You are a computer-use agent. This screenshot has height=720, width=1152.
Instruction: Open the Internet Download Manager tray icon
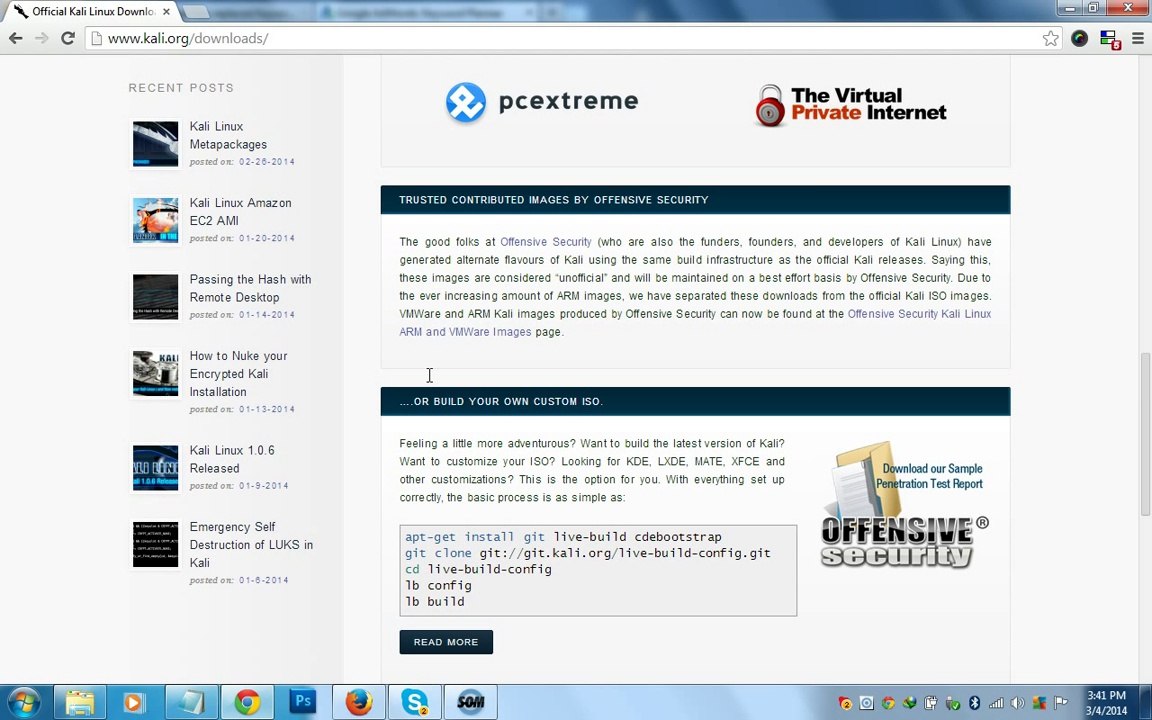(x=910, y=703)
